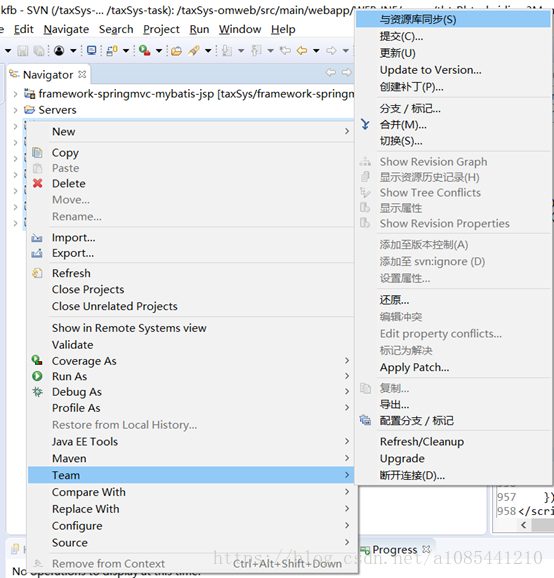Expand the Servers tree node
The height and width of the screenshot is (578, 554).
pyautogui.click(x=15, y=110)
